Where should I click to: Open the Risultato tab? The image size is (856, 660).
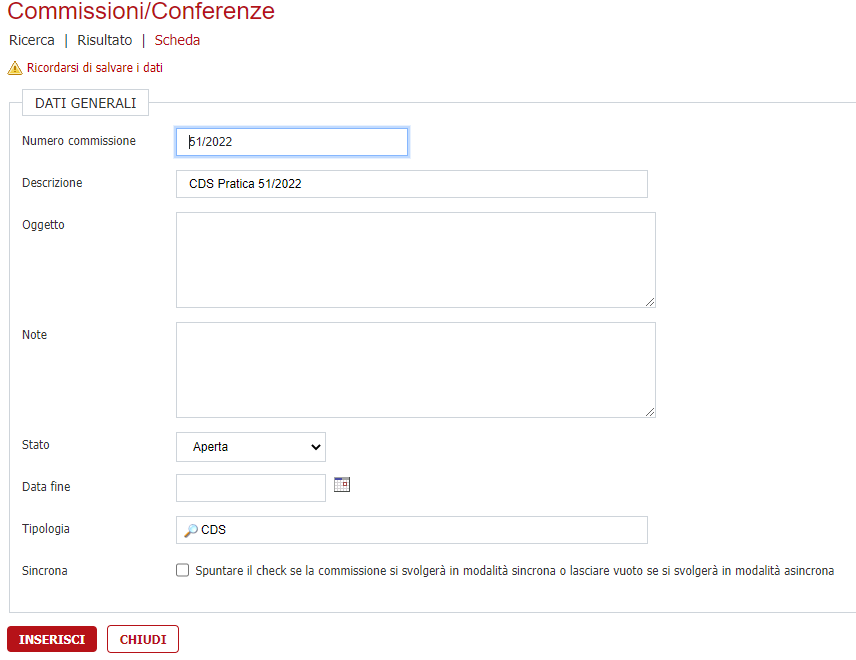click(104, 41)
